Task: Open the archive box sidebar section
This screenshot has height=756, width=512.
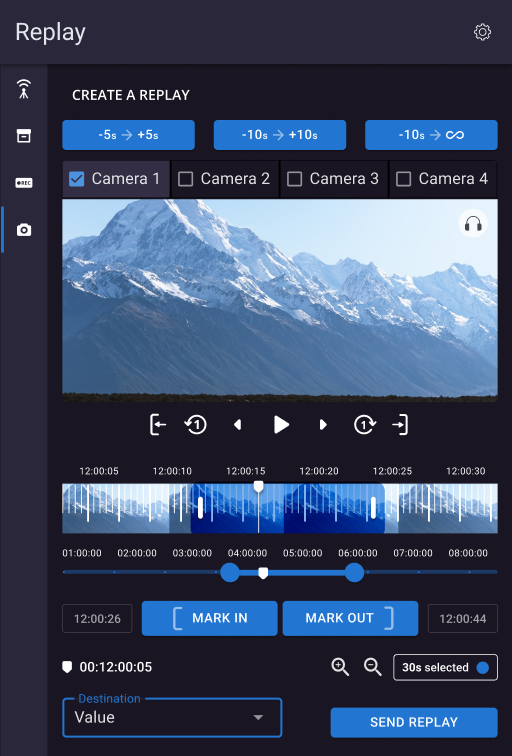Action: click(24, 135)
